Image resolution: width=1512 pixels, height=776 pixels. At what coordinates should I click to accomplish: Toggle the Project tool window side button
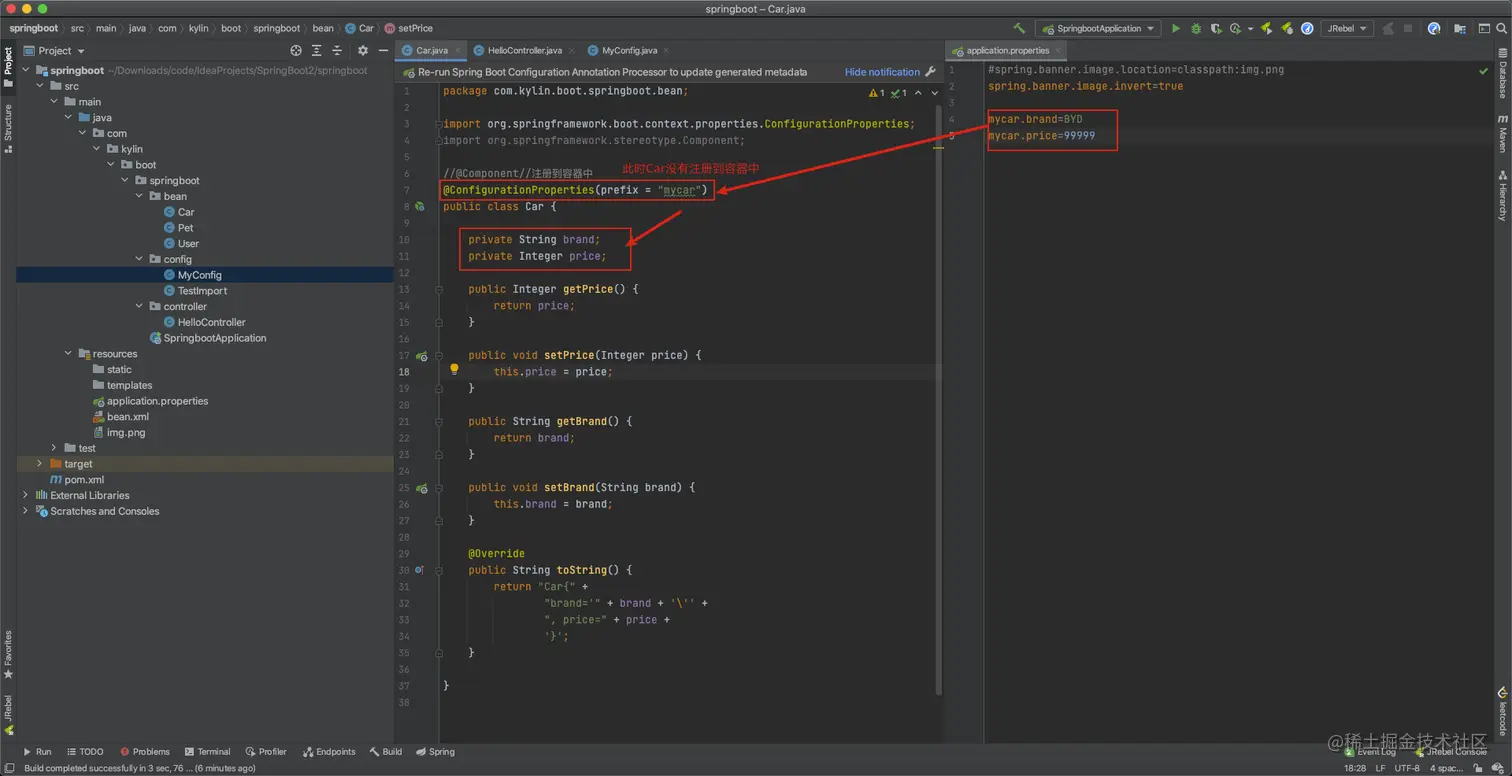(8, 67)
